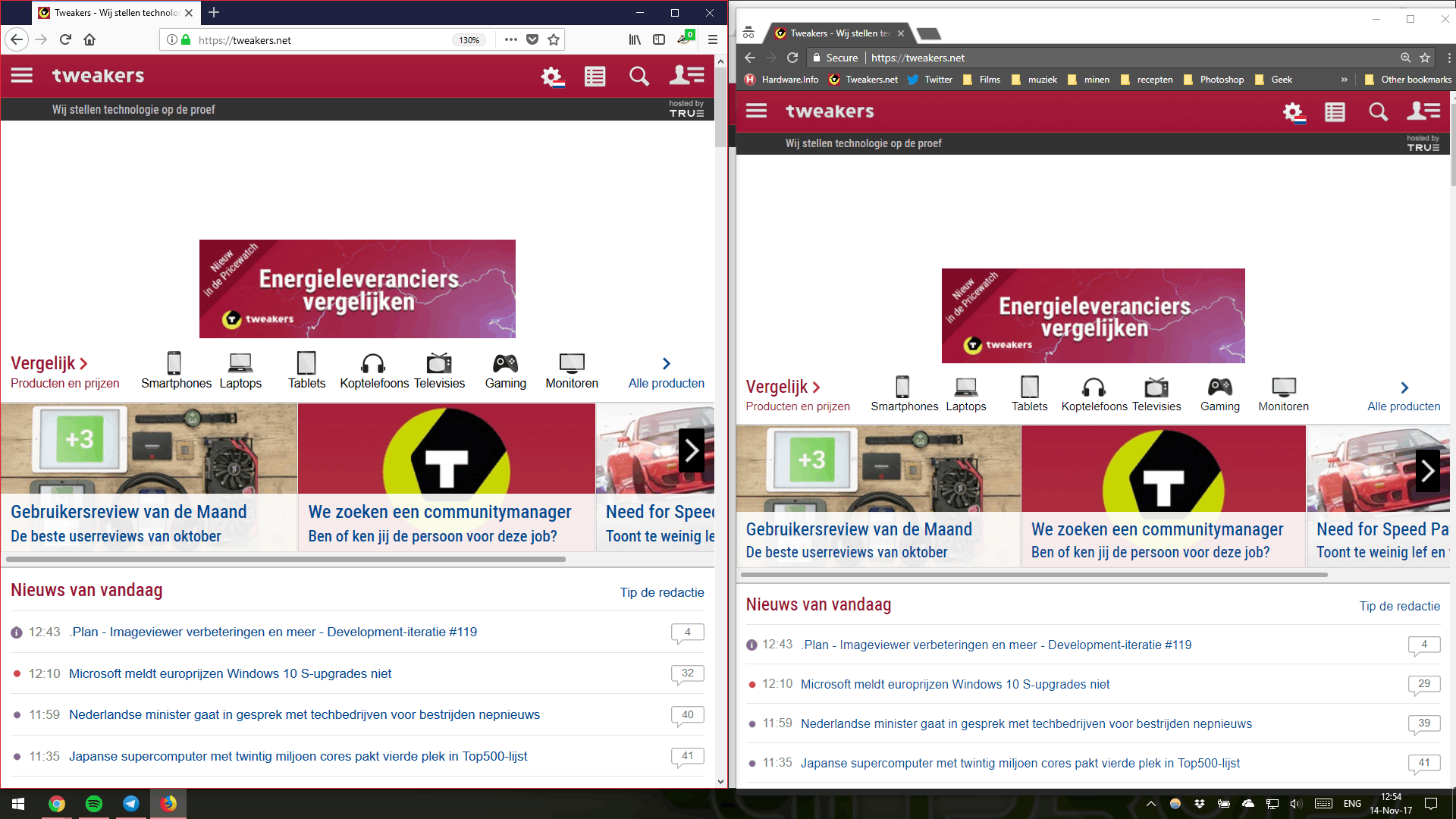The height and width of the screenshot is (819, 1456).
Task: Click 'Tip de redactie' link in Chrome
Action: coord(1399,606)
